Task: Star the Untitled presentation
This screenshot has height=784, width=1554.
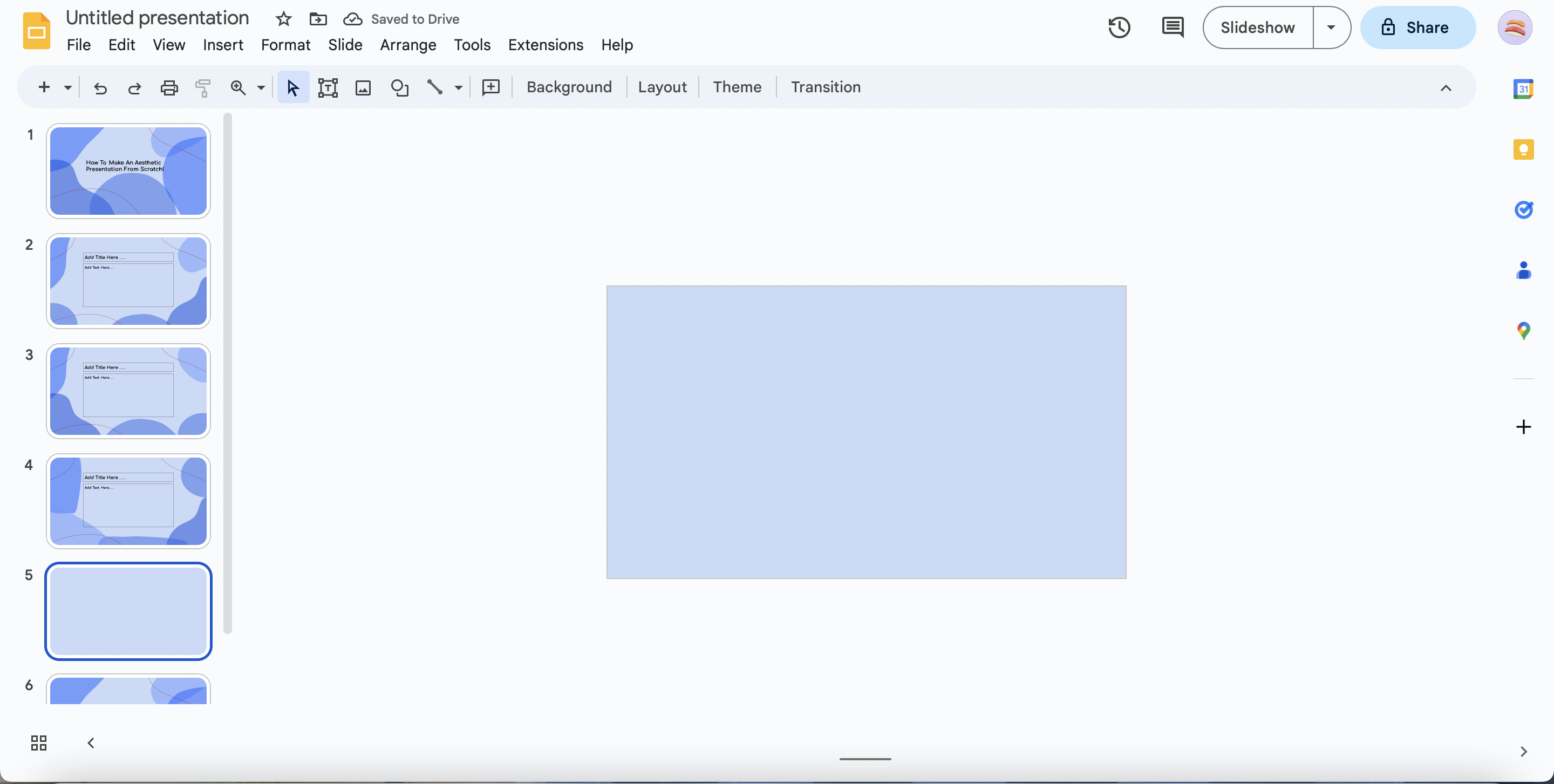Action: tap(282, 19)
